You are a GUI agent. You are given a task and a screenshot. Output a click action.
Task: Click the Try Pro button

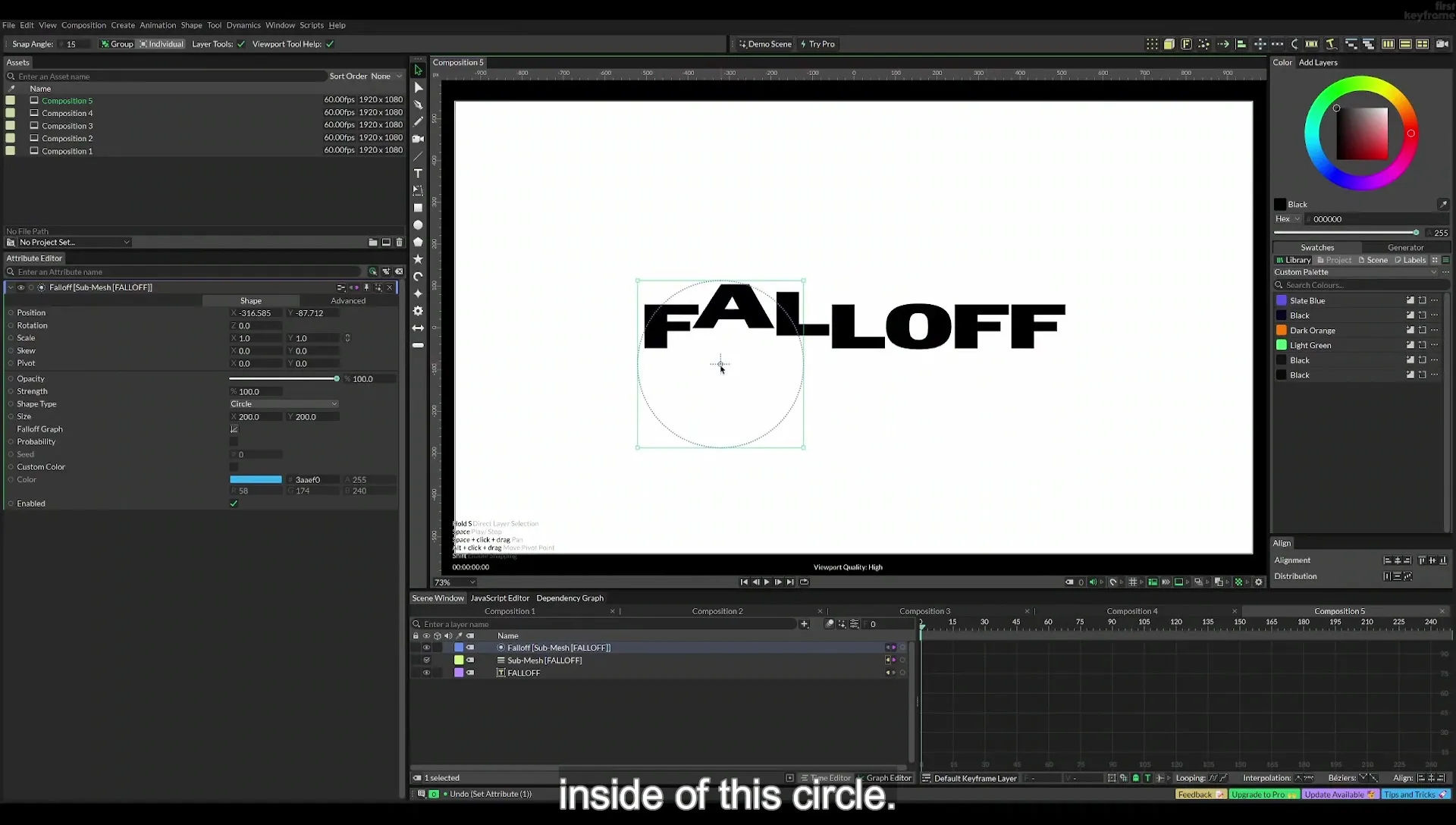click(817, 44)
